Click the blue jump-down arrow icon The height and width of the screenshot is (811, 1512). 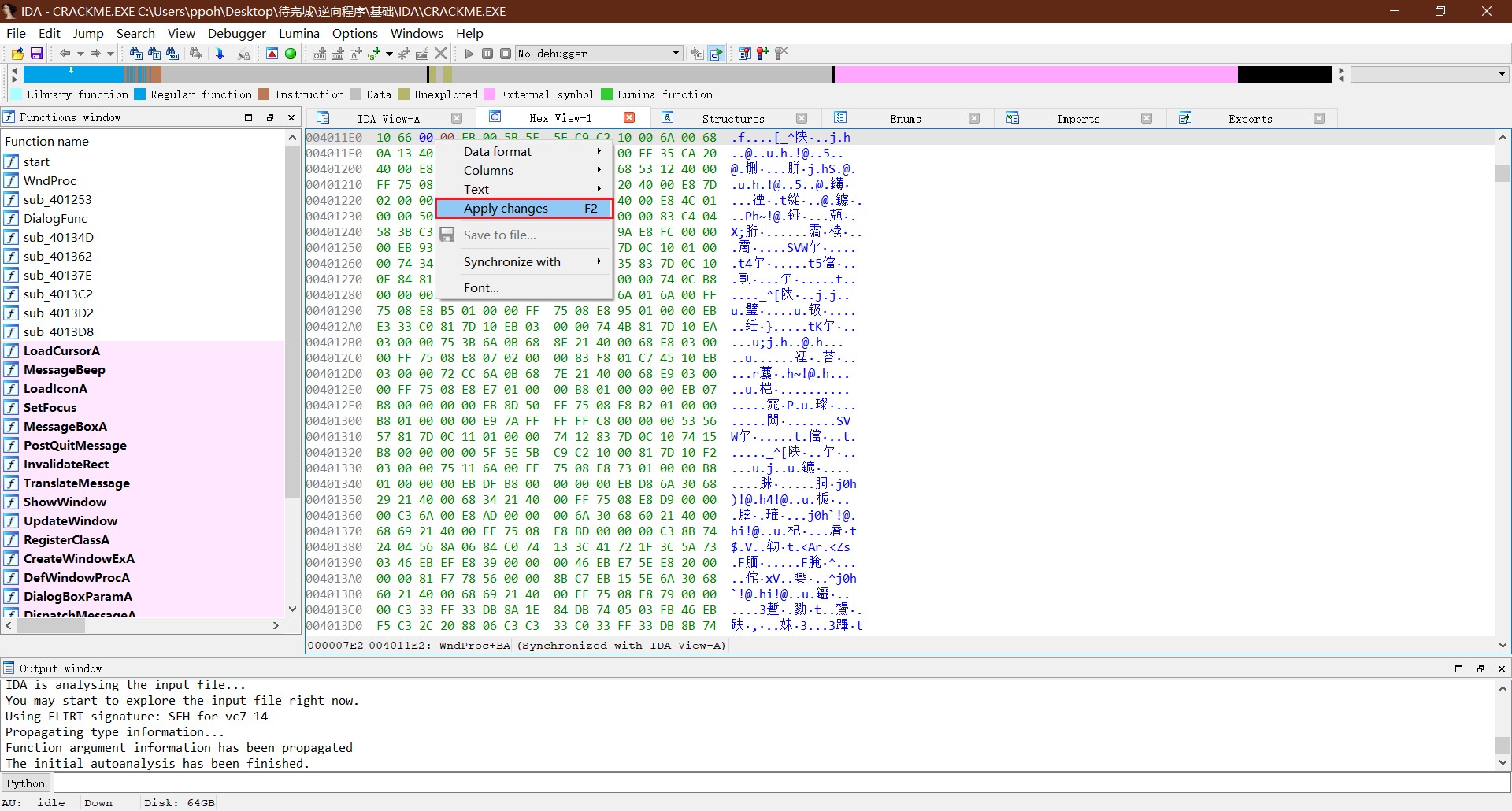coord(220,54)
